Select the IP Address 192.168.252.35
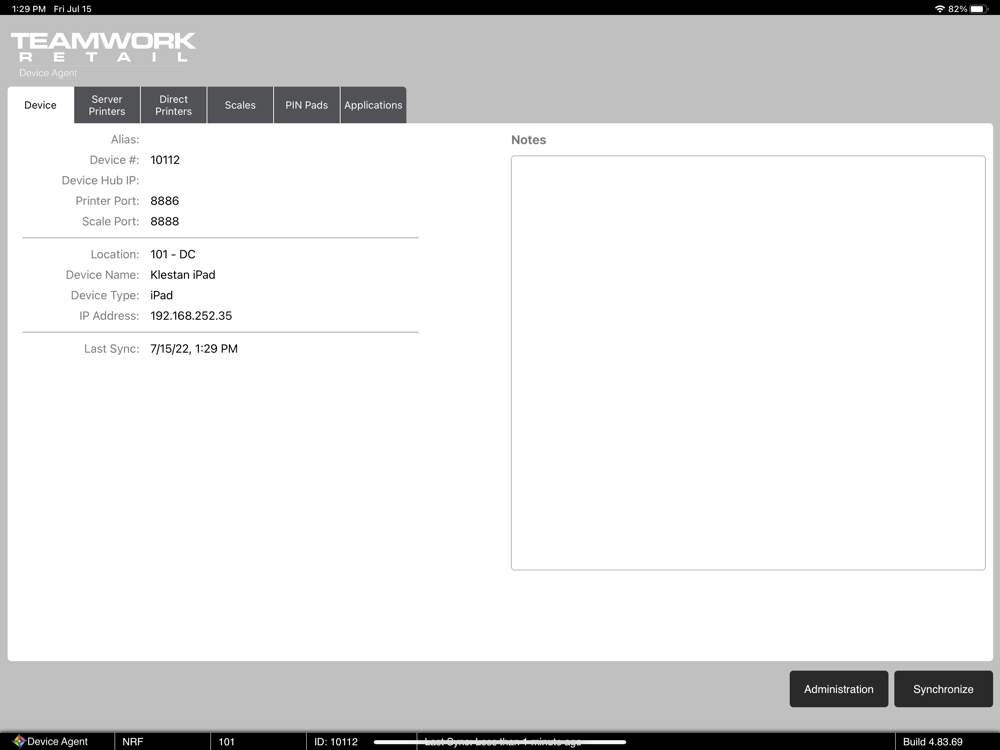1000x750 pixels. pos(191,316)
